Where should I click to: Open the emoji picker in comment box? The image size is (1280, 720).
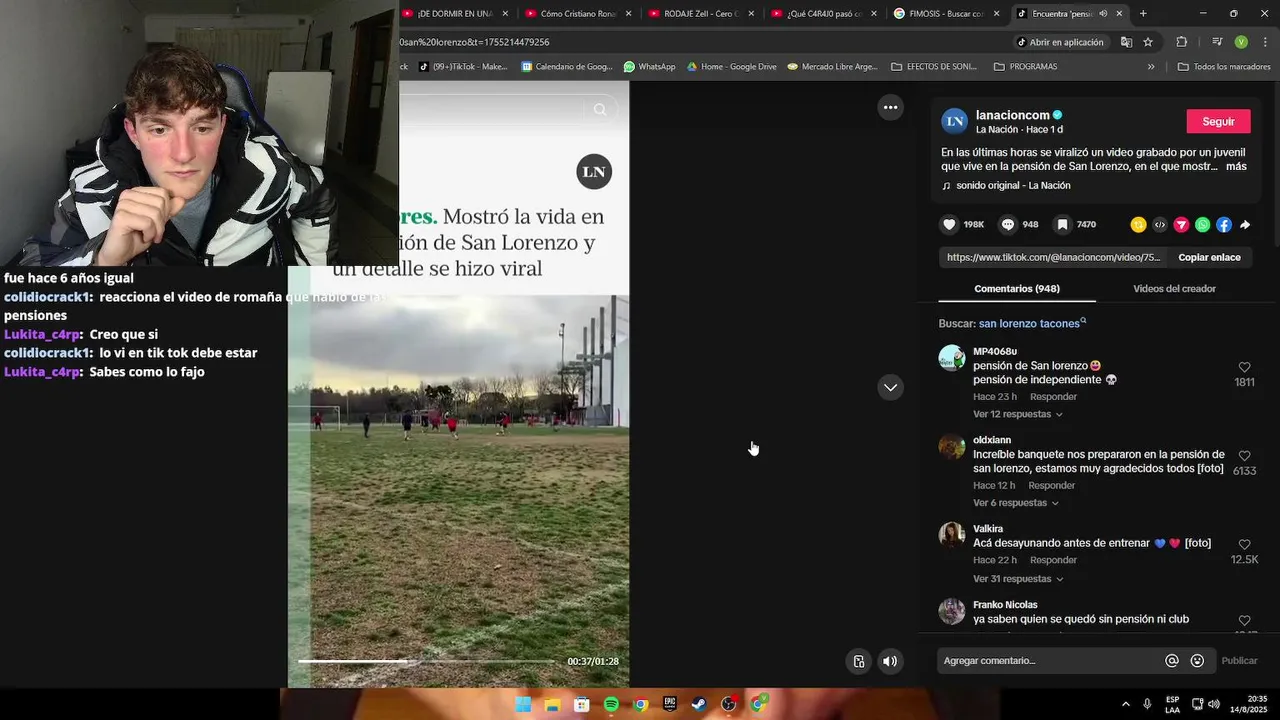pos(1197,661)
